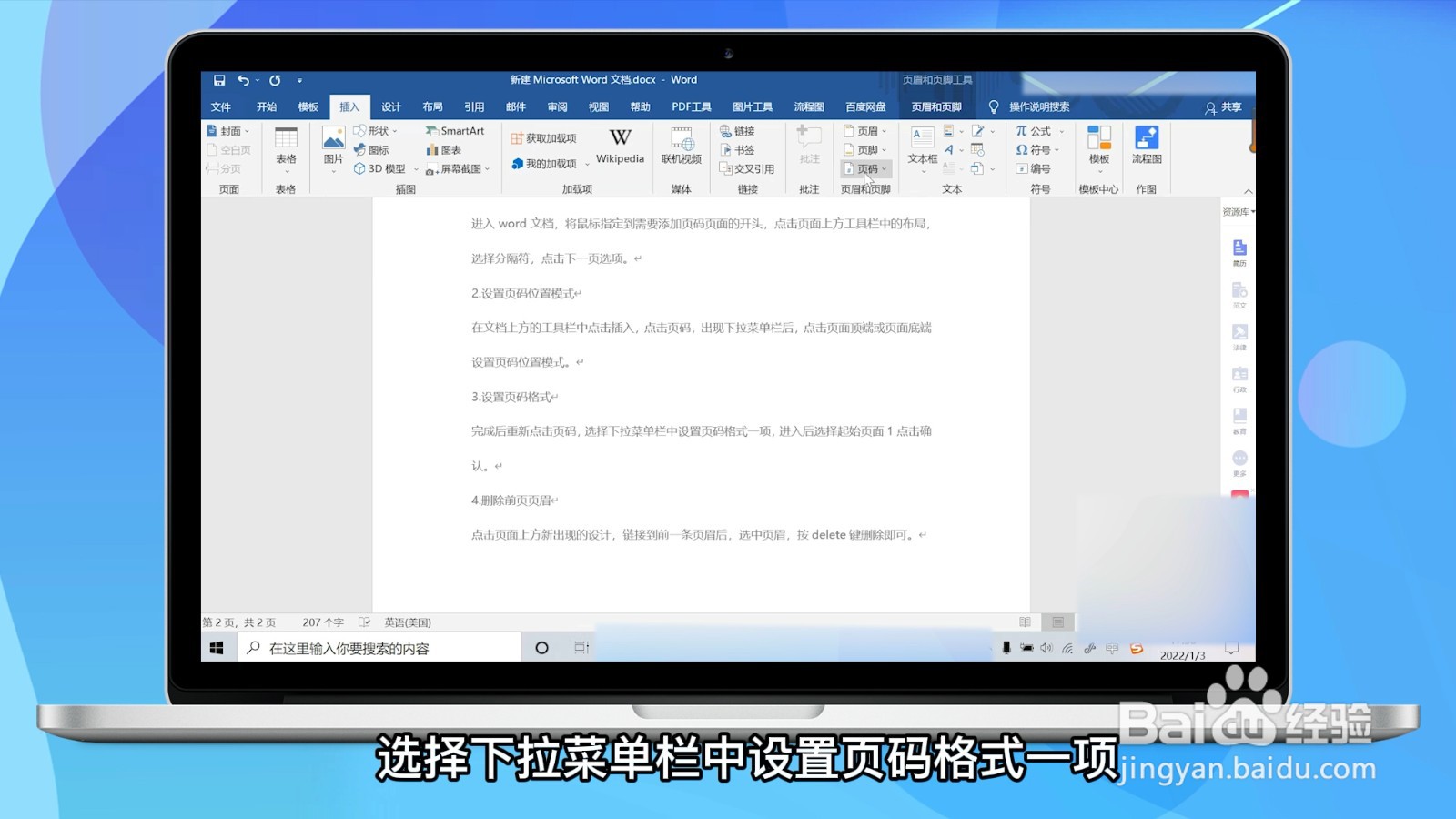Open the File (文件) menu

pos(221,107)
